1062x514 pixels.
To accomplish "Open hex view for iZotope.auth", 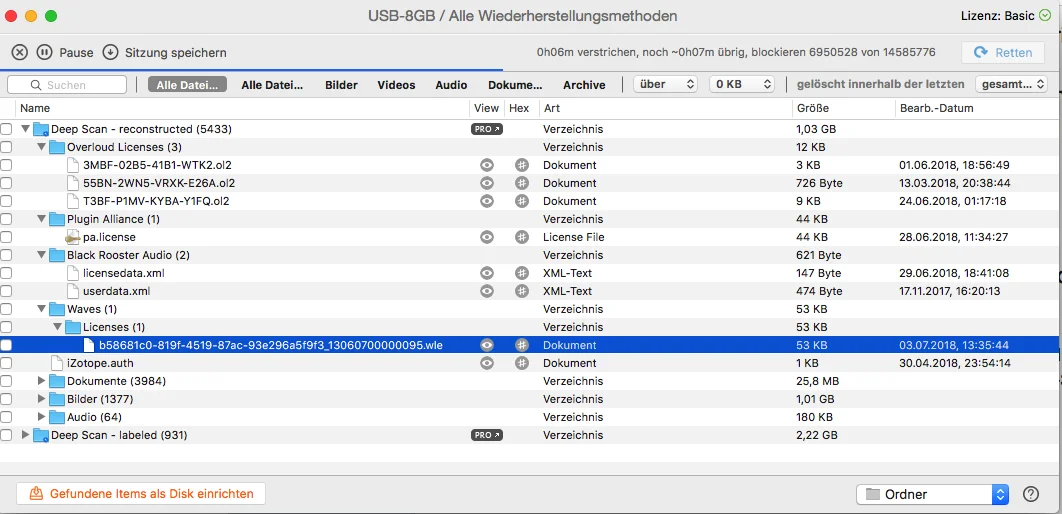I will [521, 363].
